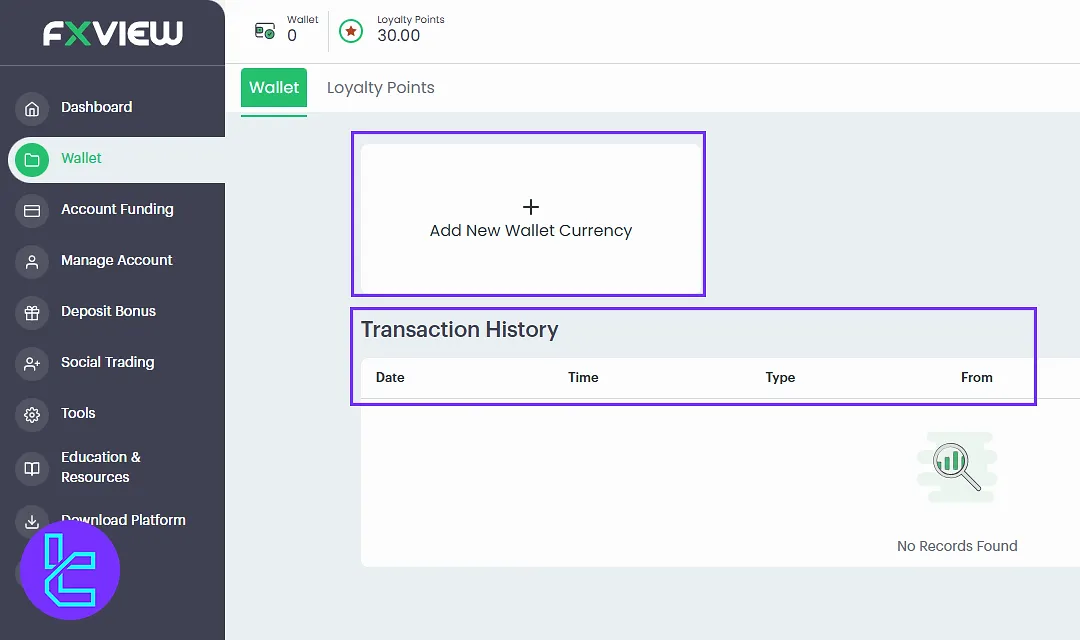Open the Dashboard menu item
Image resolution: width=1080 pixels, height=640 pixels.
pos(96,107)
